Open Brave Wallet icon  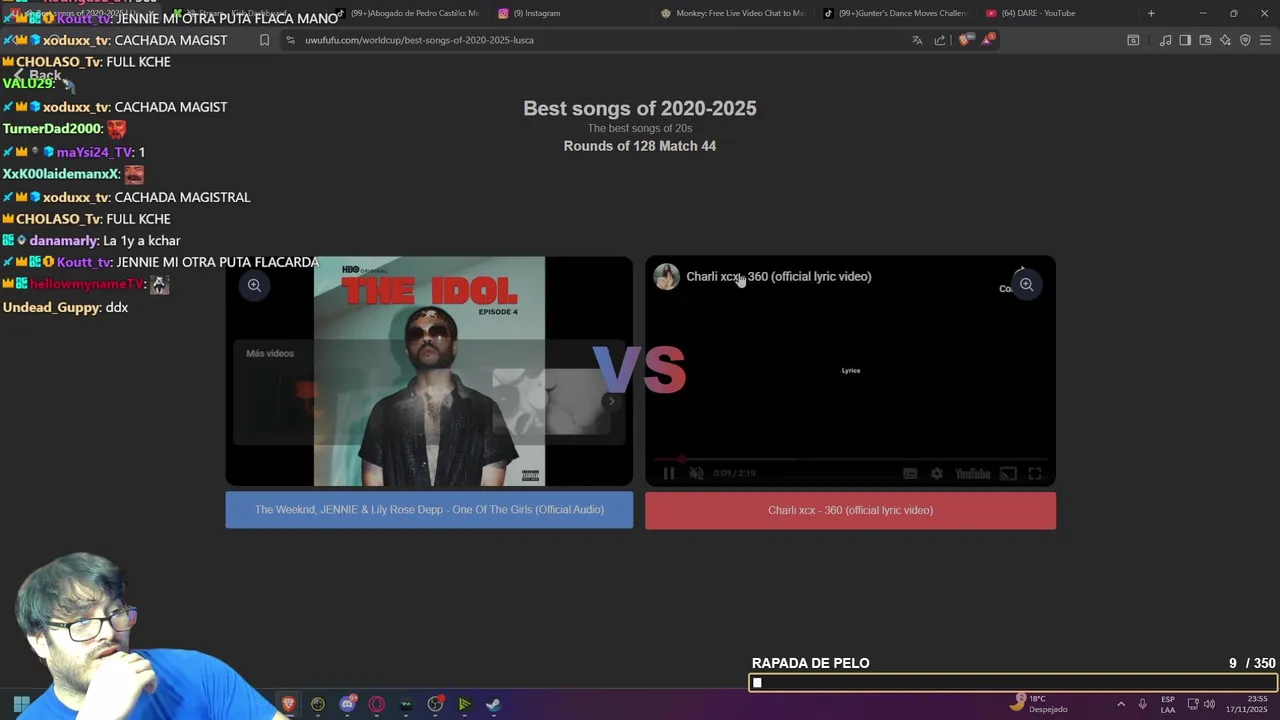[x=1205, y=40]
